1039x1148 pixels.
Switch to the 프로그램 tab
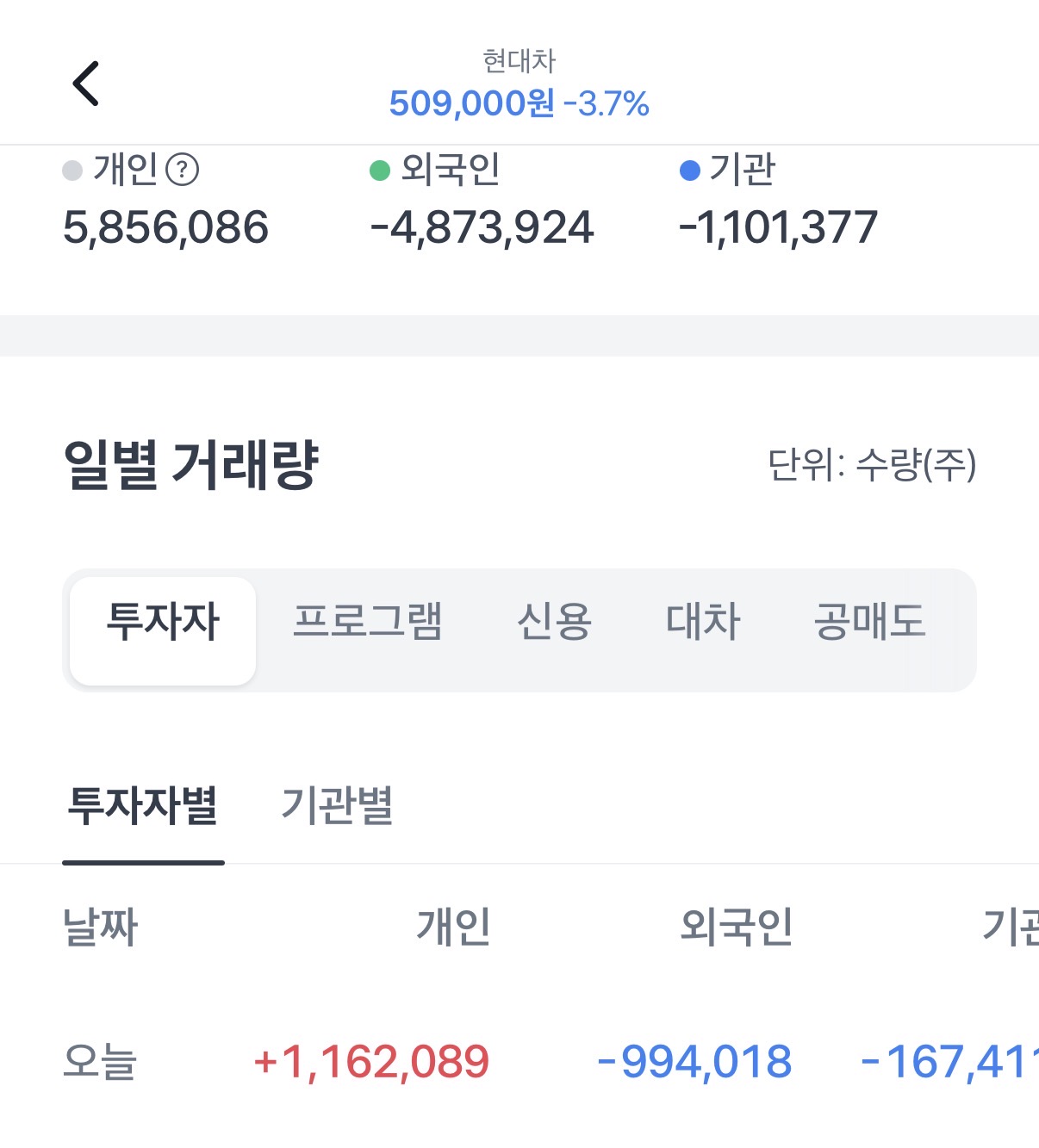tap(368, 622)
